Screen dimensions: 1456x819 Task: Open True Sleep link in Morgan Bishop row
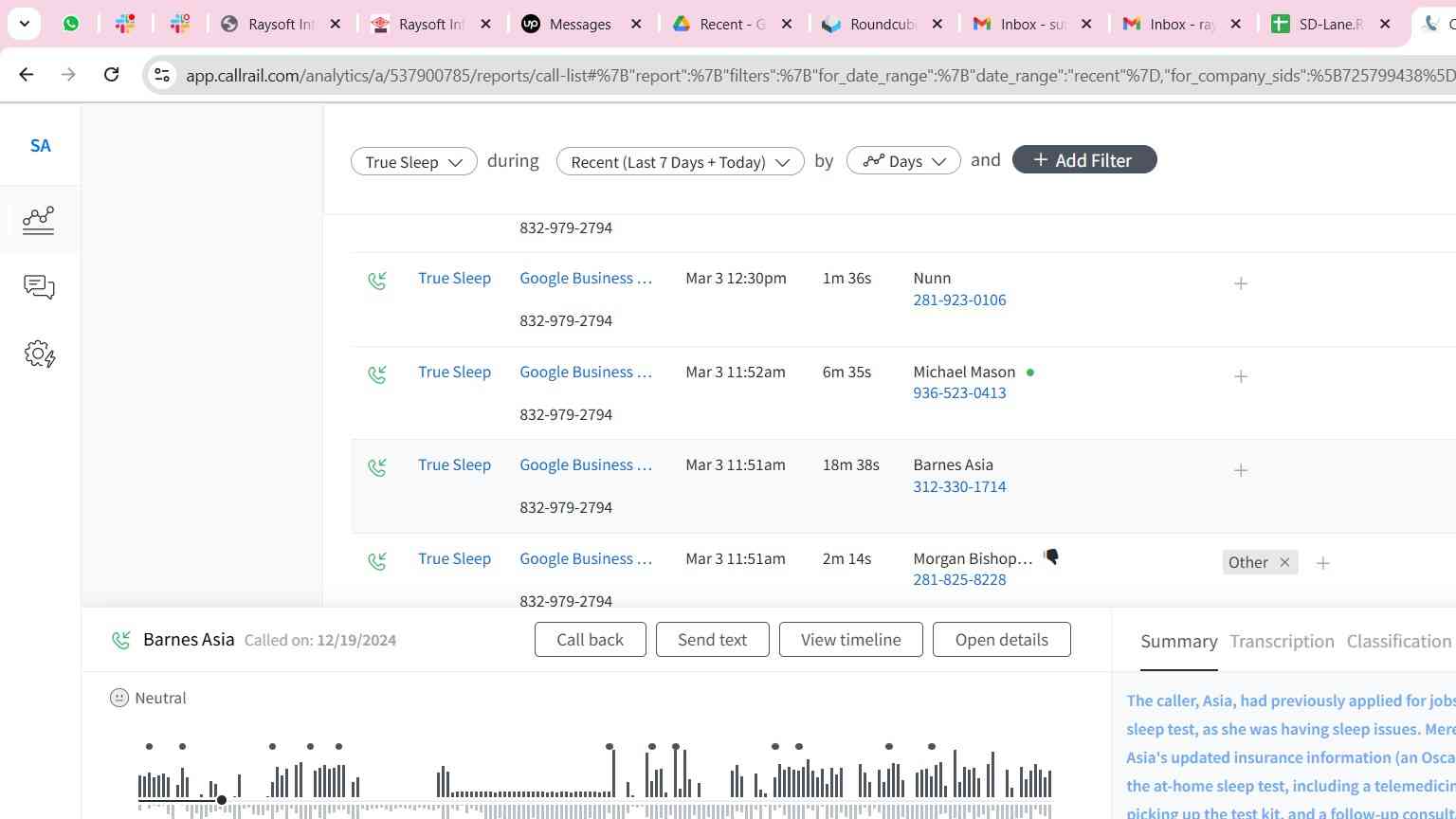pyautogui.click(x=454, y=558)
